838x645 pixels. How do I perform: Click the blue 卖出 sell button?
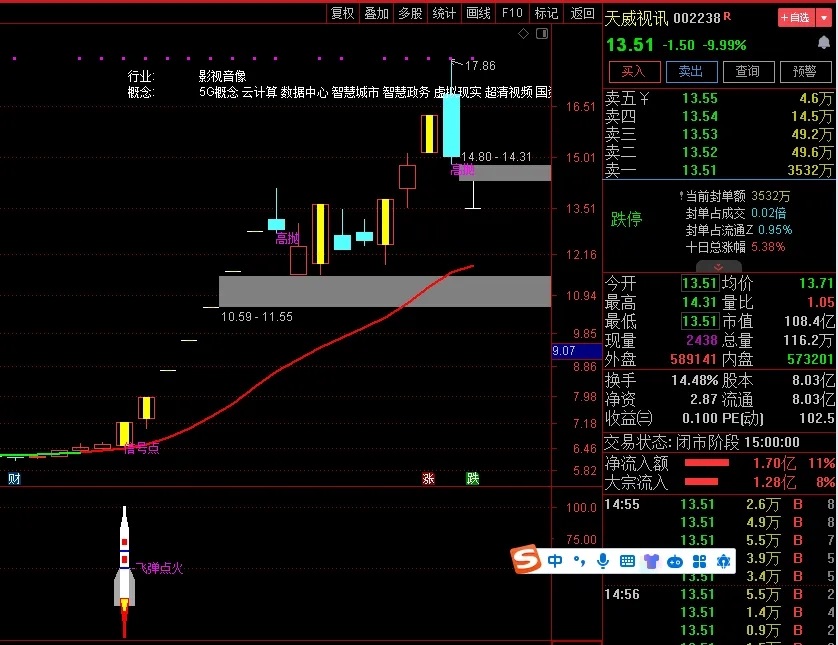(692, 72)
